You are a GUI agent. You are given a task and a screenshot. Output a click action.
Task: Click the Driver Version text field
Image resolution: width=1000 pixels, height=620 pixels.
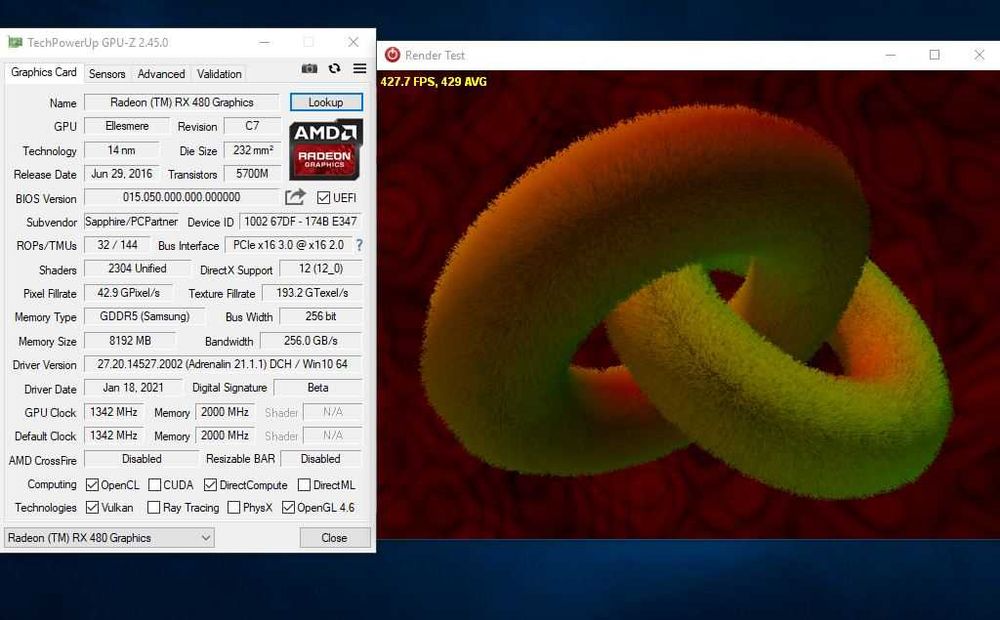point(223,364)
